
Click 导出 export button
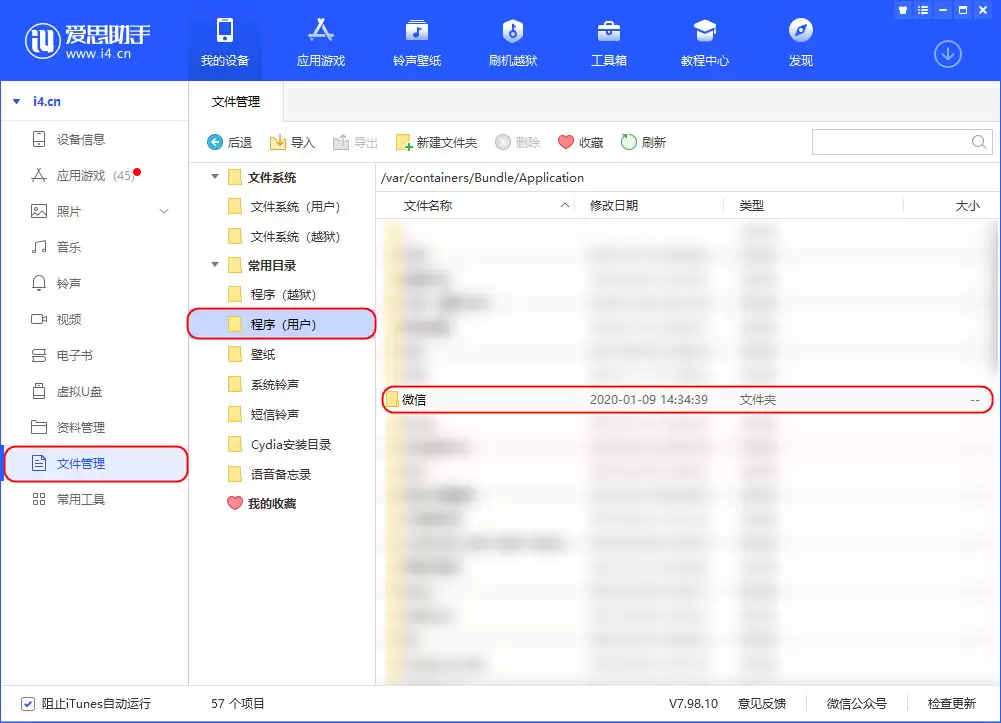click(x=355, y=142)
